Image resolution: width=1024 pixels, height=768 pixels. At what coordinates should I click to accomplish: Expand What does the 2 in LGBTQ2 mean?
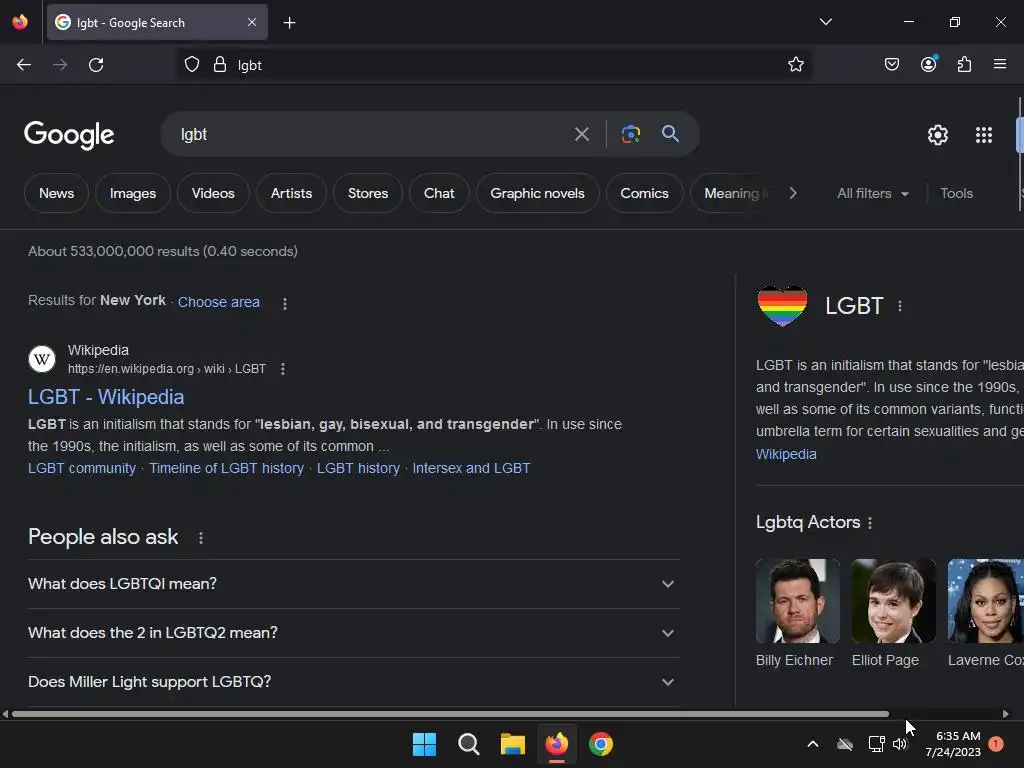[x=353, y=633]
